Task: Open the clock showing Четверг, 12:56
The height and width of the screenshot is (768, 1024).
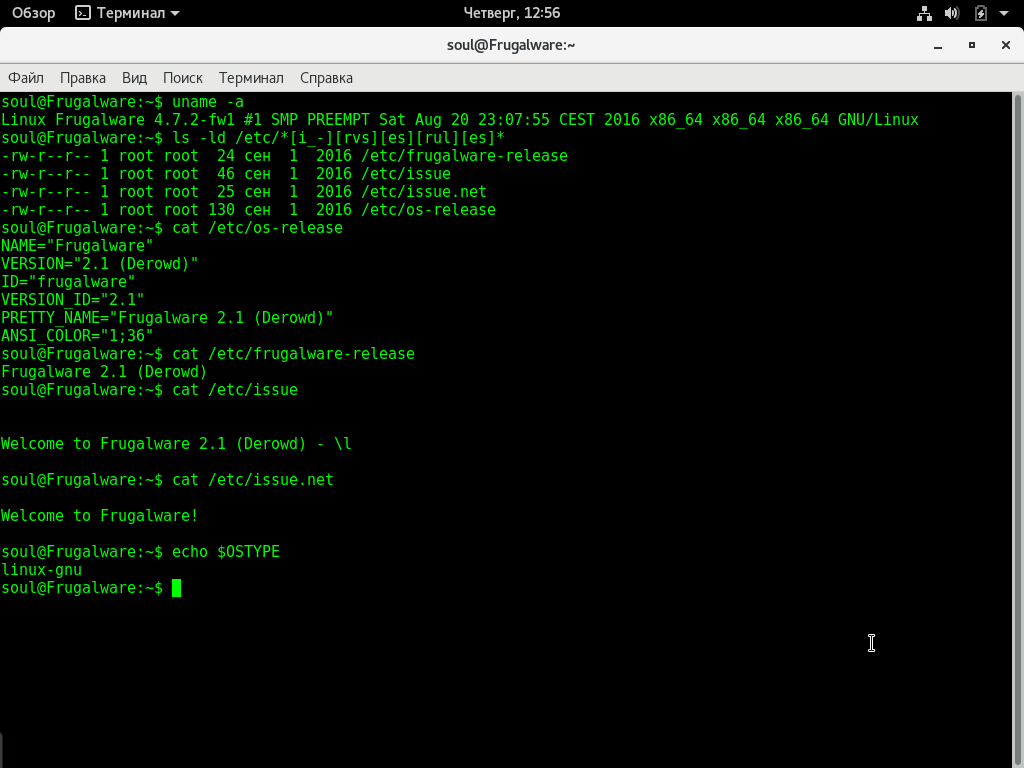Action: pos(511,13)
